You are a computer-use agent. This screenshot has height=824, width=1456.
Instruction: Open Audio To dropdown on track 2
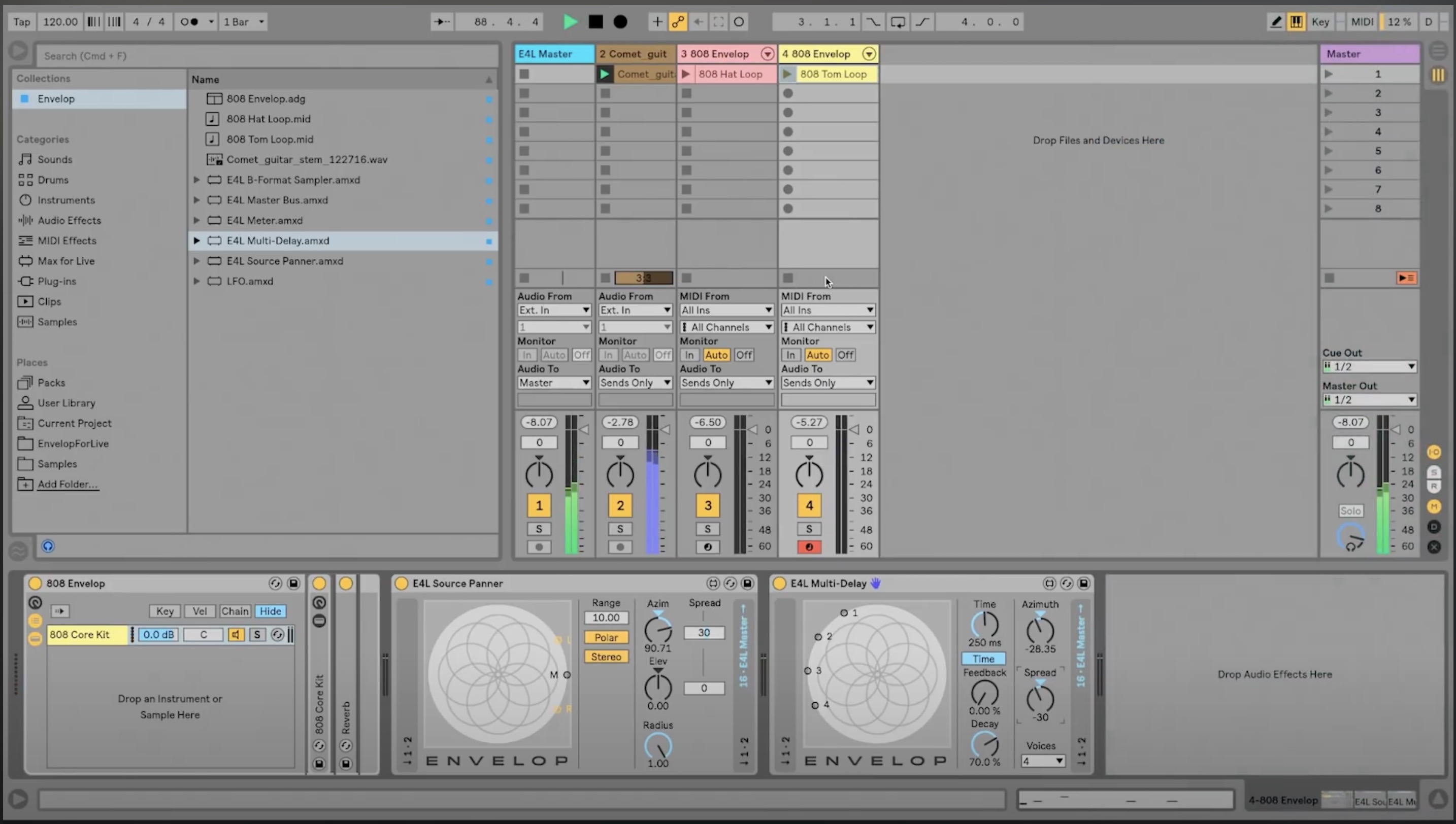(x=635, y=383)
